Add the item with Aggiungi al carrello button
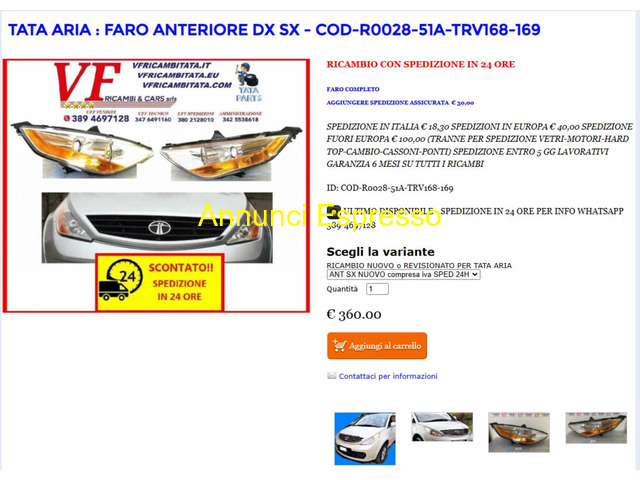The image size is (640, 480). click(x=377, y=346)
